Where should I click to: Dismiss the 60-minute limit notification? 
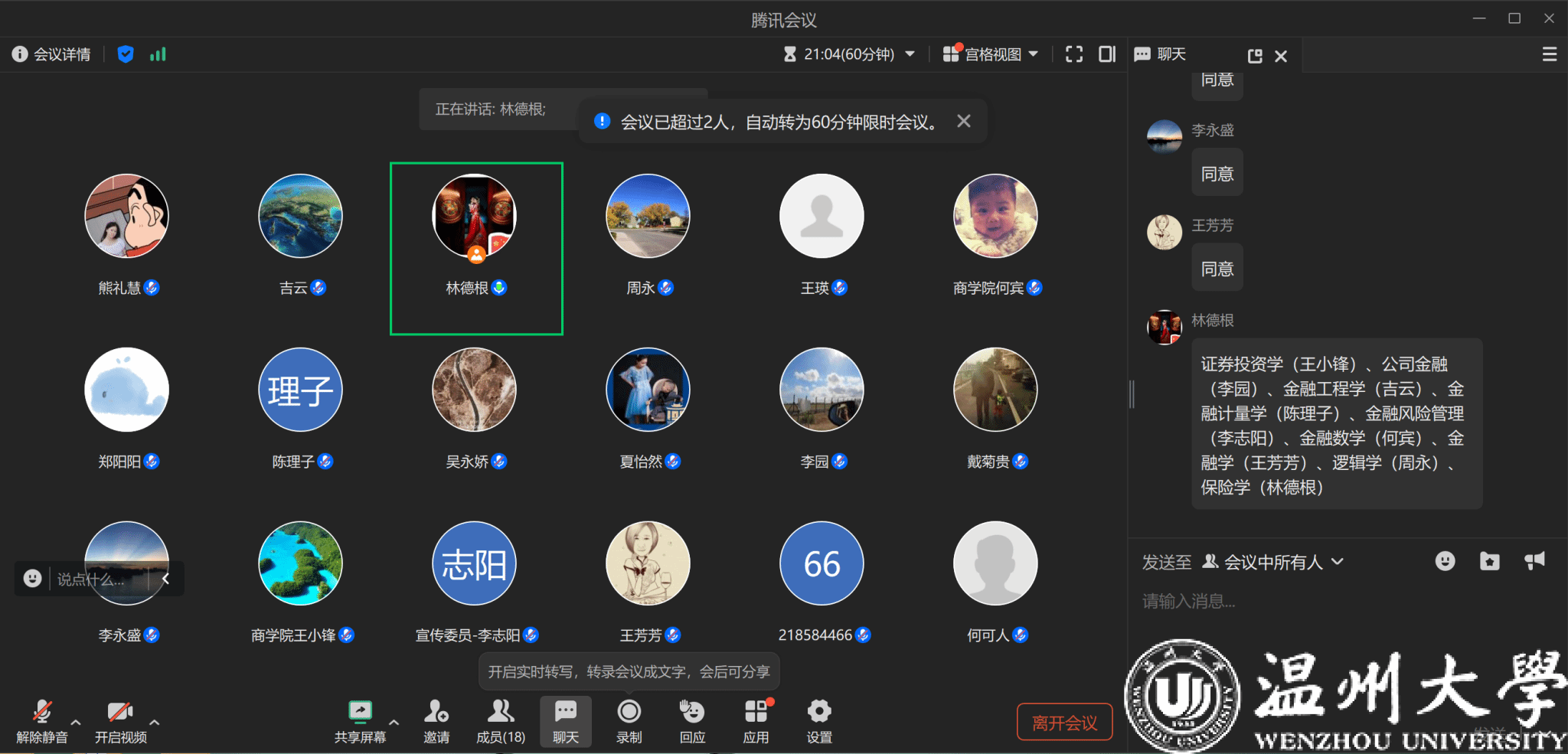coord(964,121)
